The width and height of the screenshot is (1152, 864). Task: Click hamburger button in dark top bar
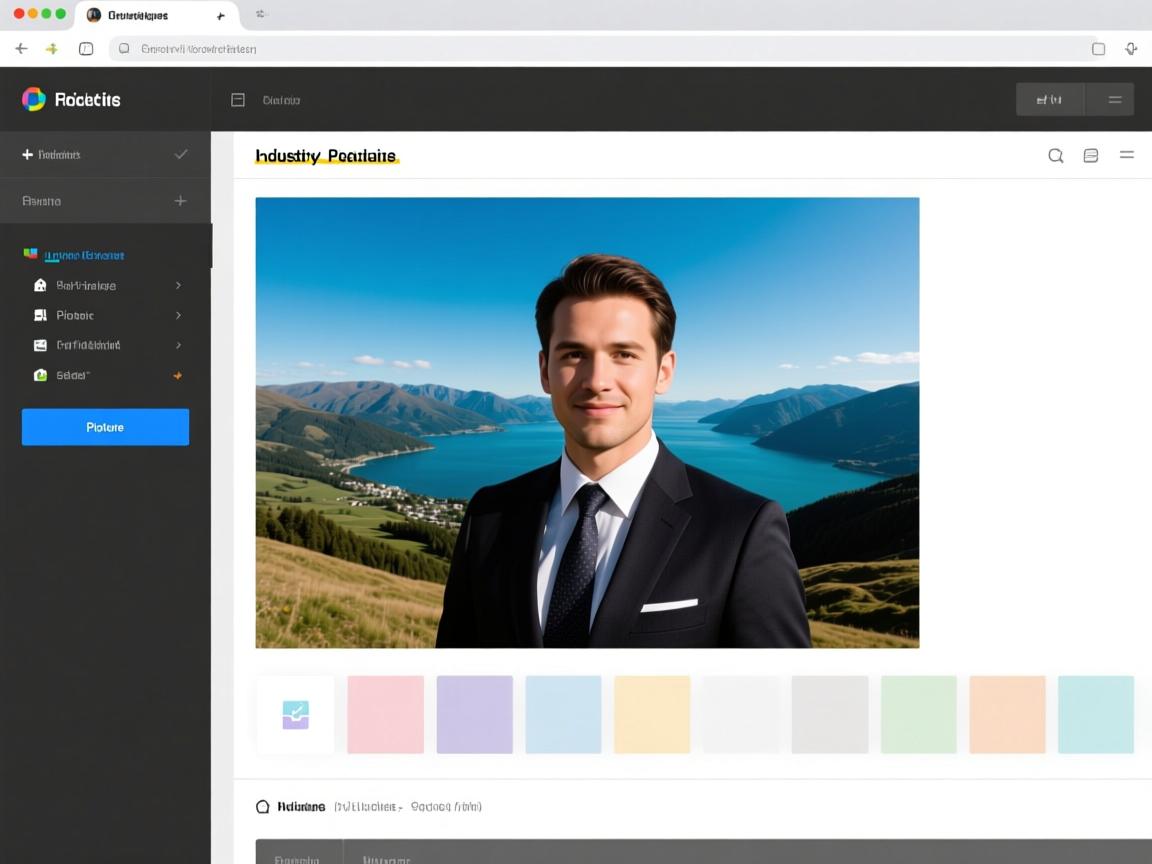pos(1114,100)
